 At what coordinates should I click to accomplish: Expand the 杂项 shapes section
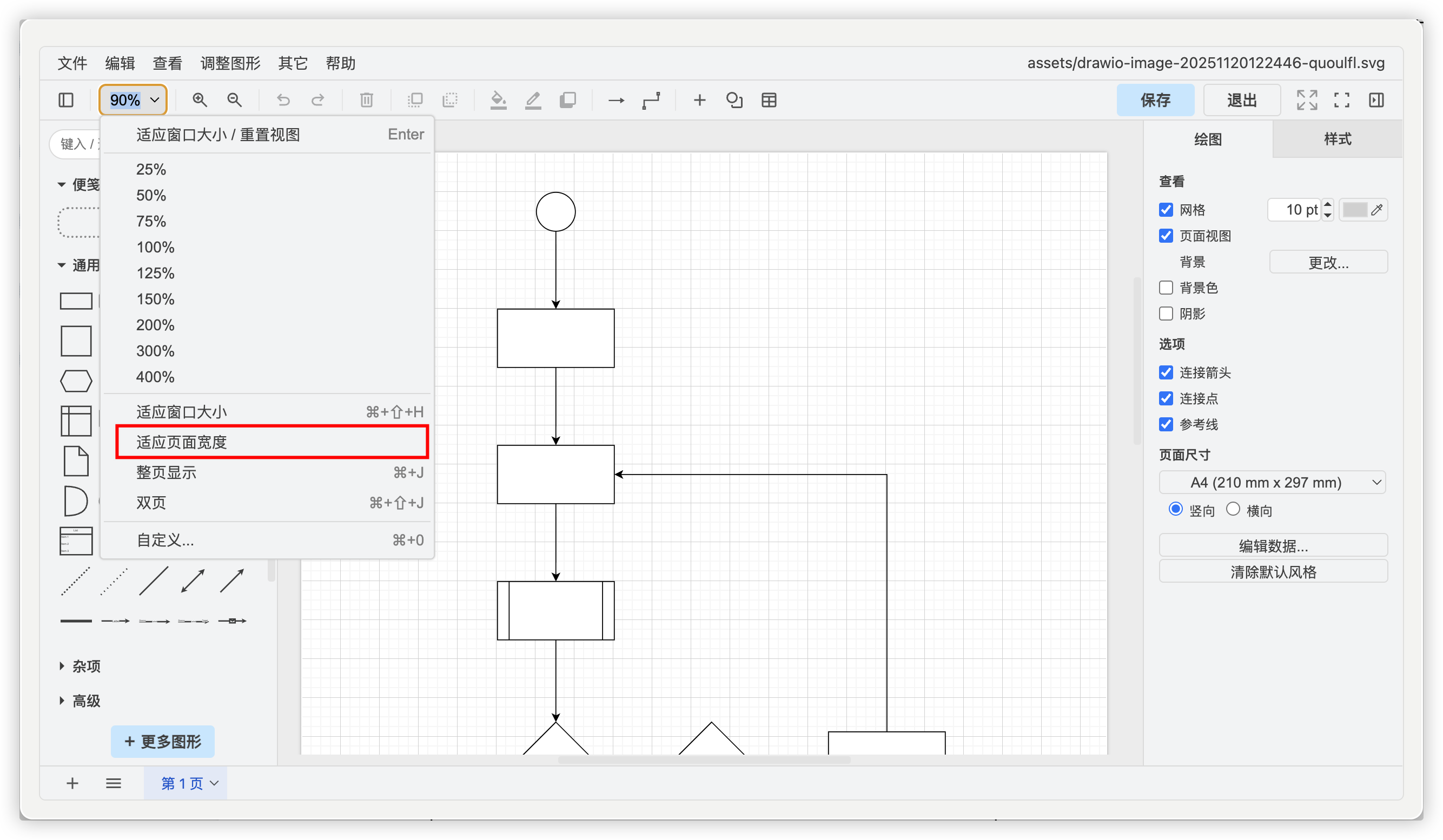[86, 666]
